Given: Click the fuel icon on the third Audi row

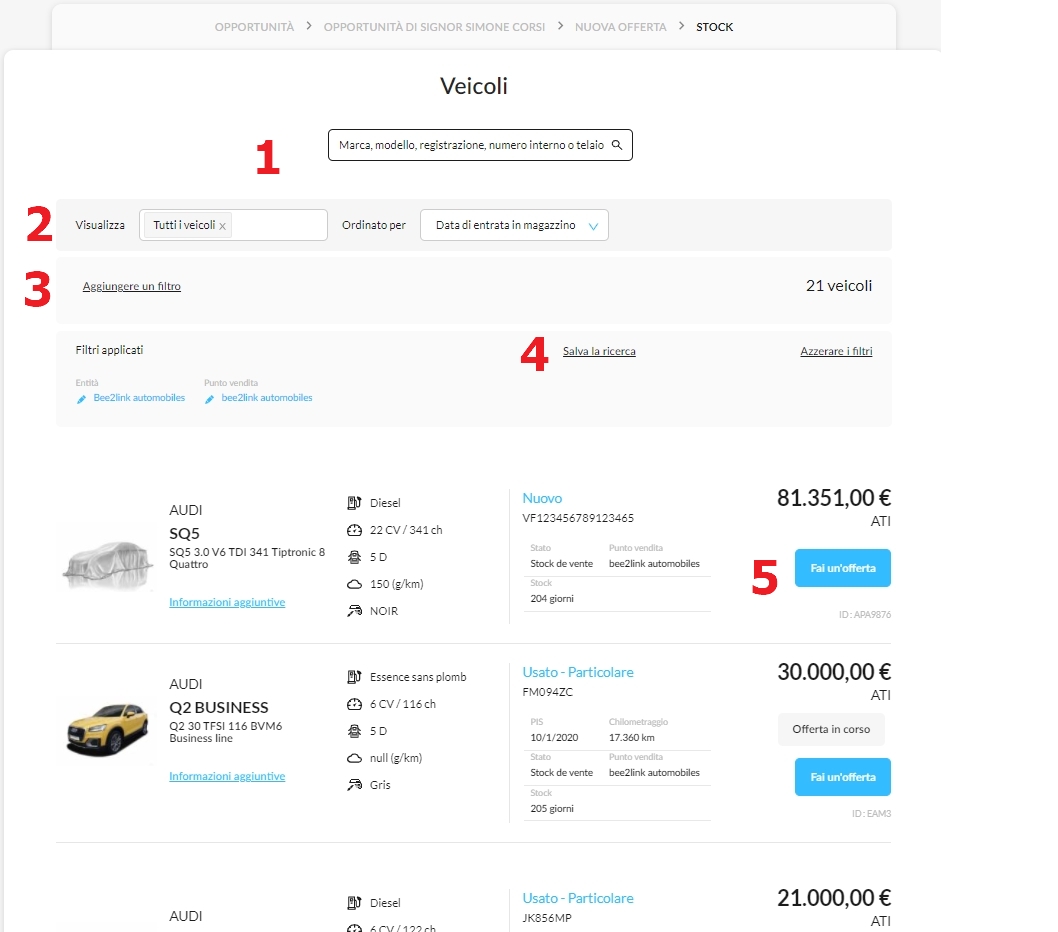Looking at the screenshot, I should [354, 903].
